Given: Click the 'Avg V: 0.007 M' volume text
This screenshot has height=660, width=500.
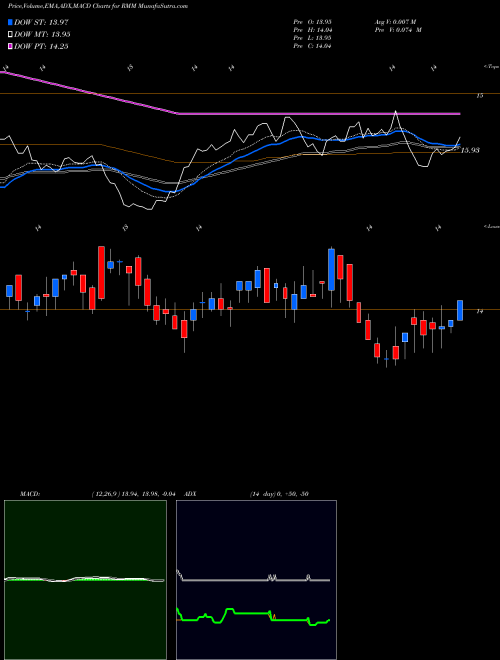Looking at the screenshot, I should (x=398, y=22).
